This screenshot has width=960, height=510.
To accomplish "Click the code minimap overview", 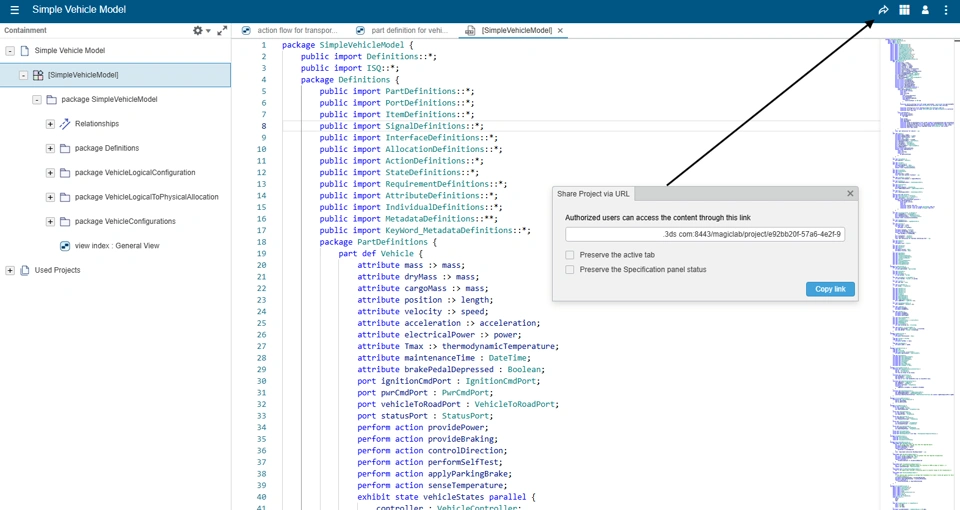I will click(921, 274).
